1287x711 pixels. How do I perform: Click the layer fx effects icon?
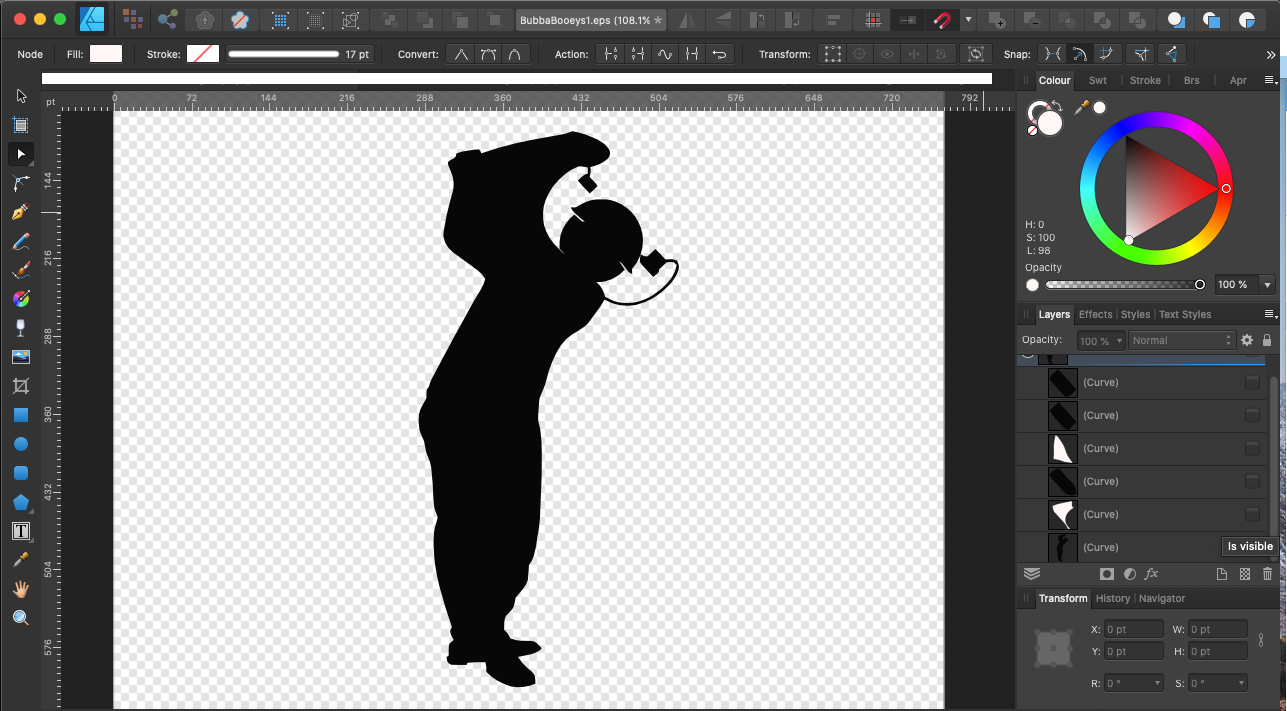click(x=1151, y=574)
